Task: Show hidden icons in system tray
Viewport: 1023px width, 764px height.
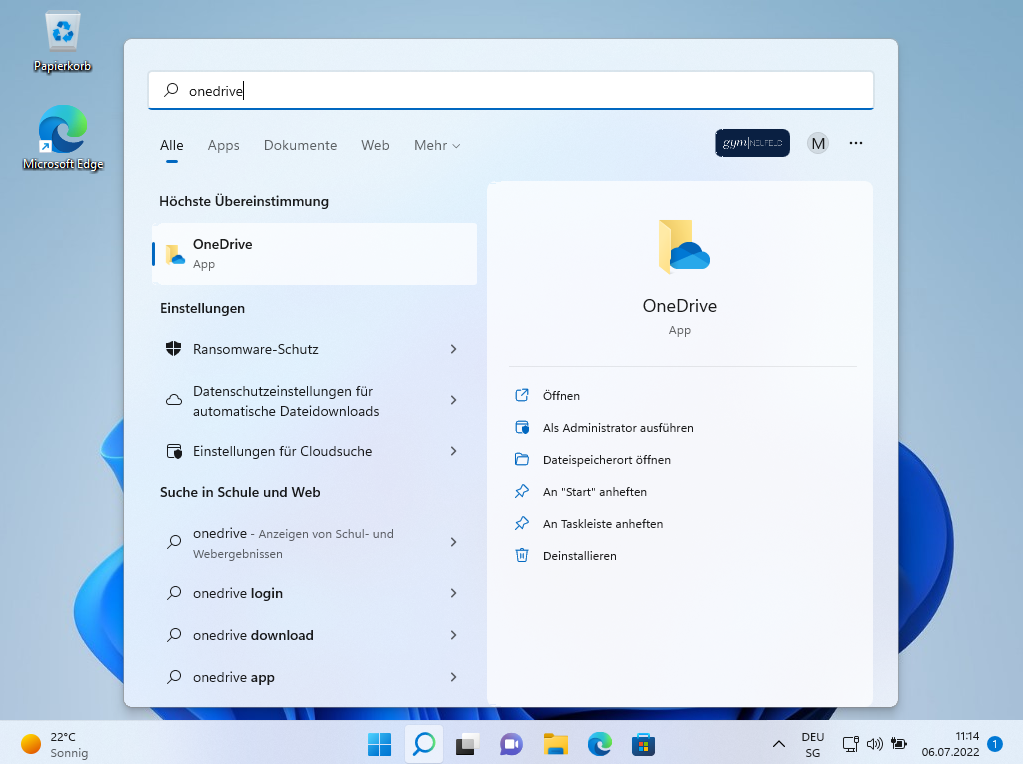Action: [x=778, y=744]
